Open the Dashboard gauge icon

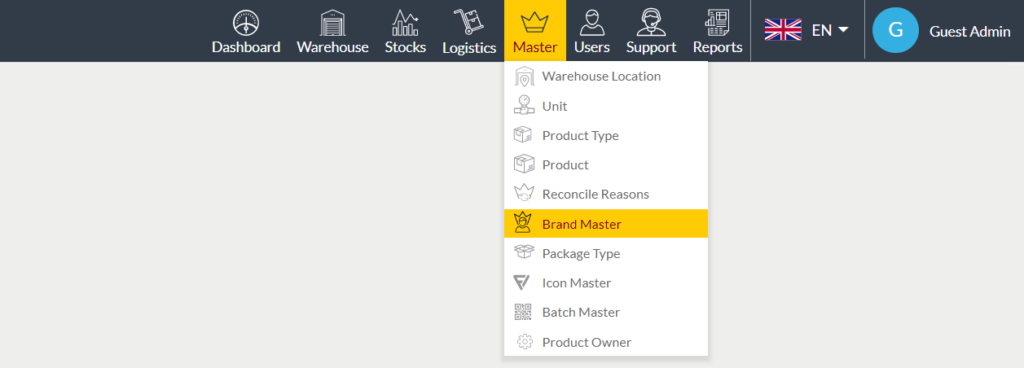coord(246,23)
